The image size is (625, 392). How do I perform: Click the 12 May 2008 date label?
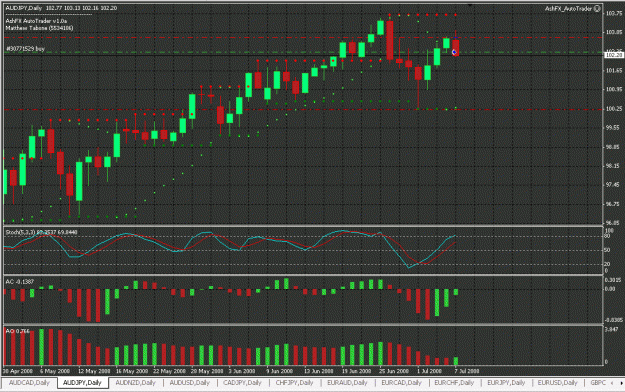point(94,371)
